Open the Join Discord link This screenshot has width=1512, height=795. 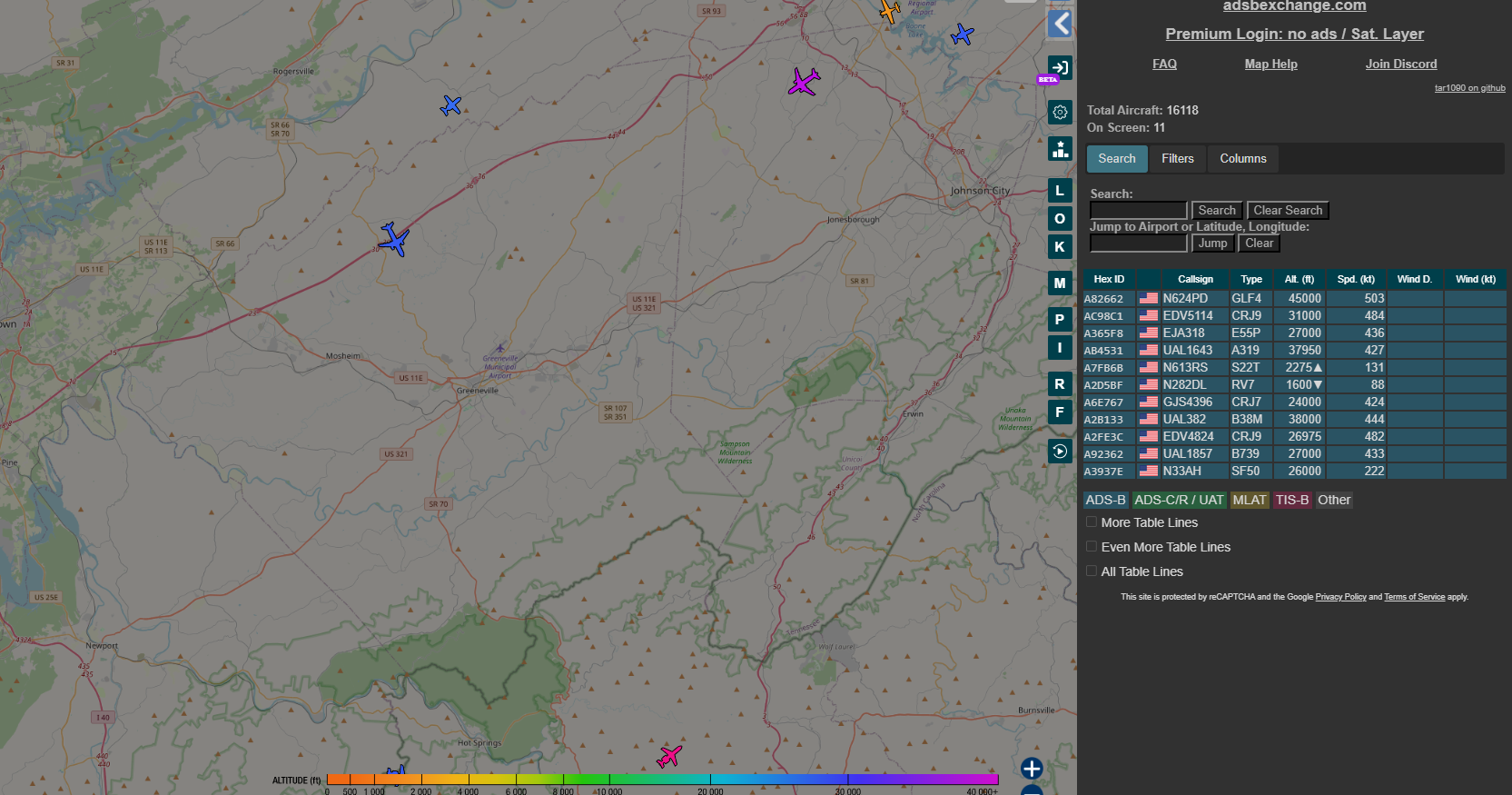coord(1401,65)
